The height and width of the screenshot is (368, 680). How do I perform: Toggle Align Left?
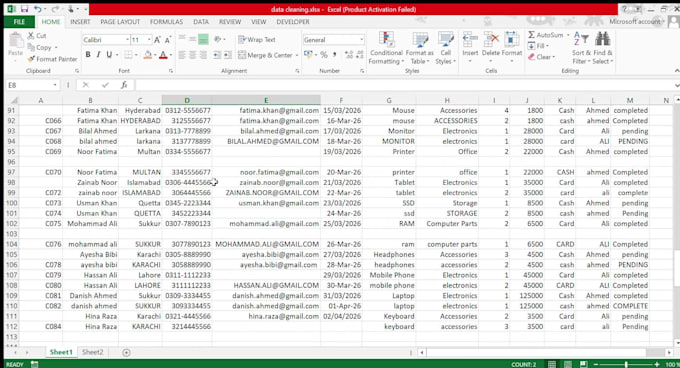182,55
